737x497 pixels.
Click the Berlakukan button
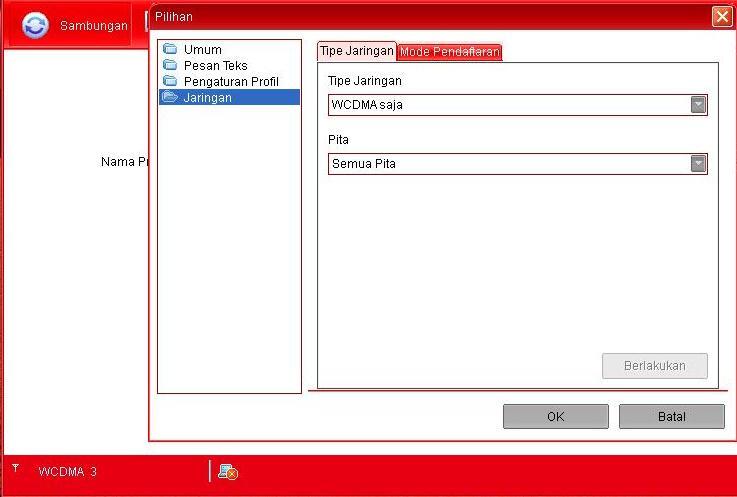coord(655,366)
